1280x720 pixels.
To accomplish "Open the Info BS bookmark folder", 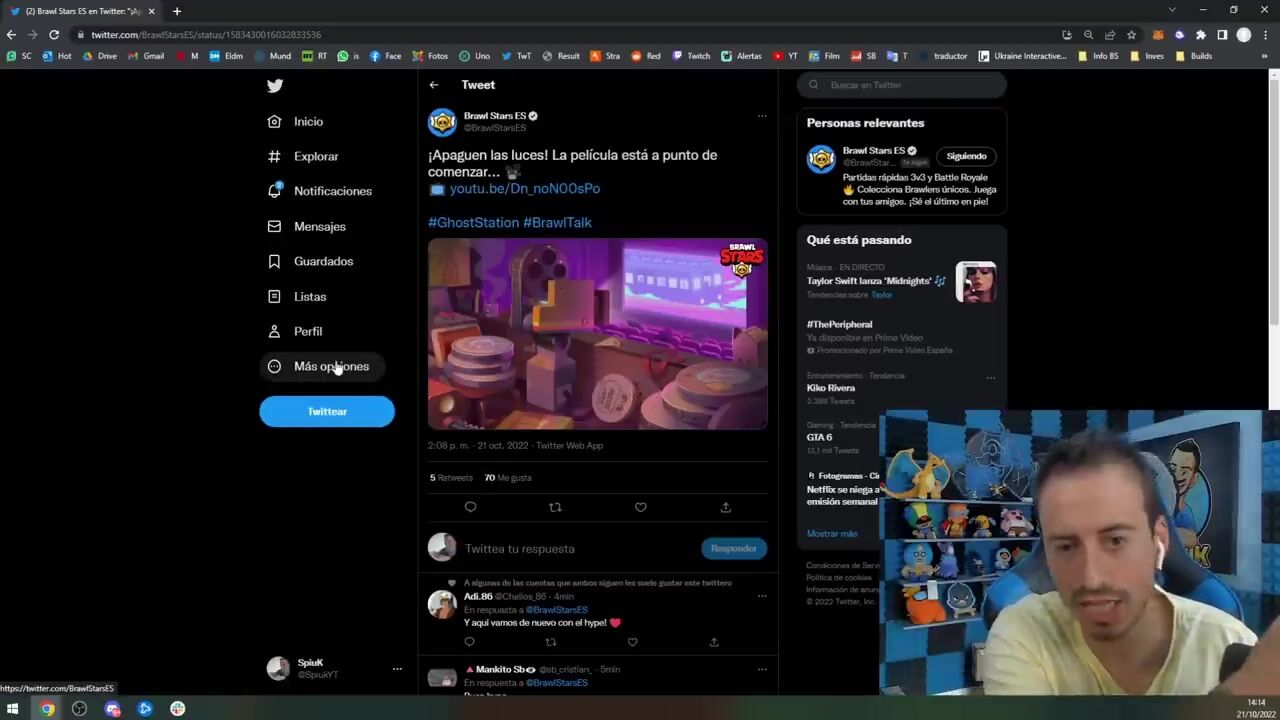I will (1098, 56).
